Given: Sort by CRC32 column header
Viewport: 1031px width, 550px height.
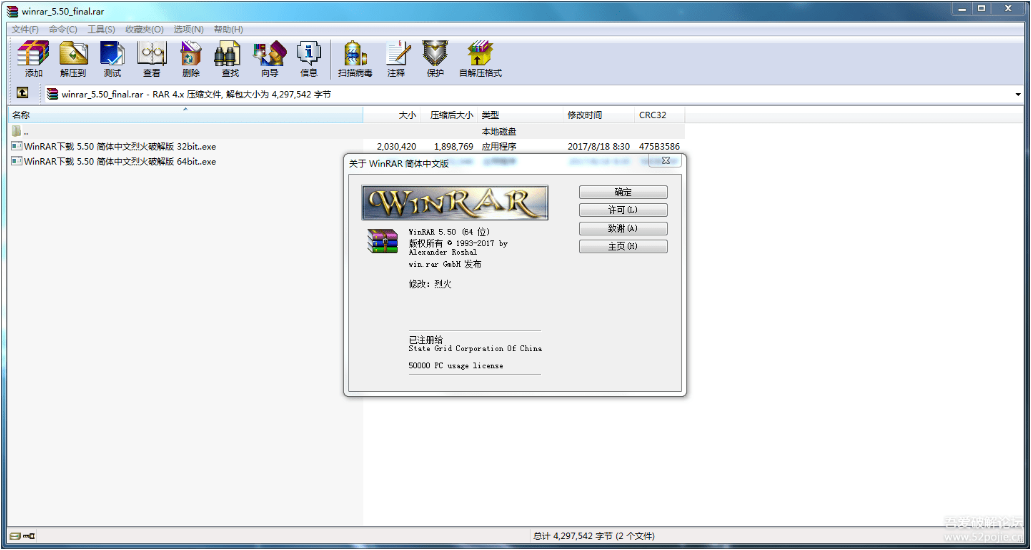Looking at the screenshot, I should click(x=659, y=115).
